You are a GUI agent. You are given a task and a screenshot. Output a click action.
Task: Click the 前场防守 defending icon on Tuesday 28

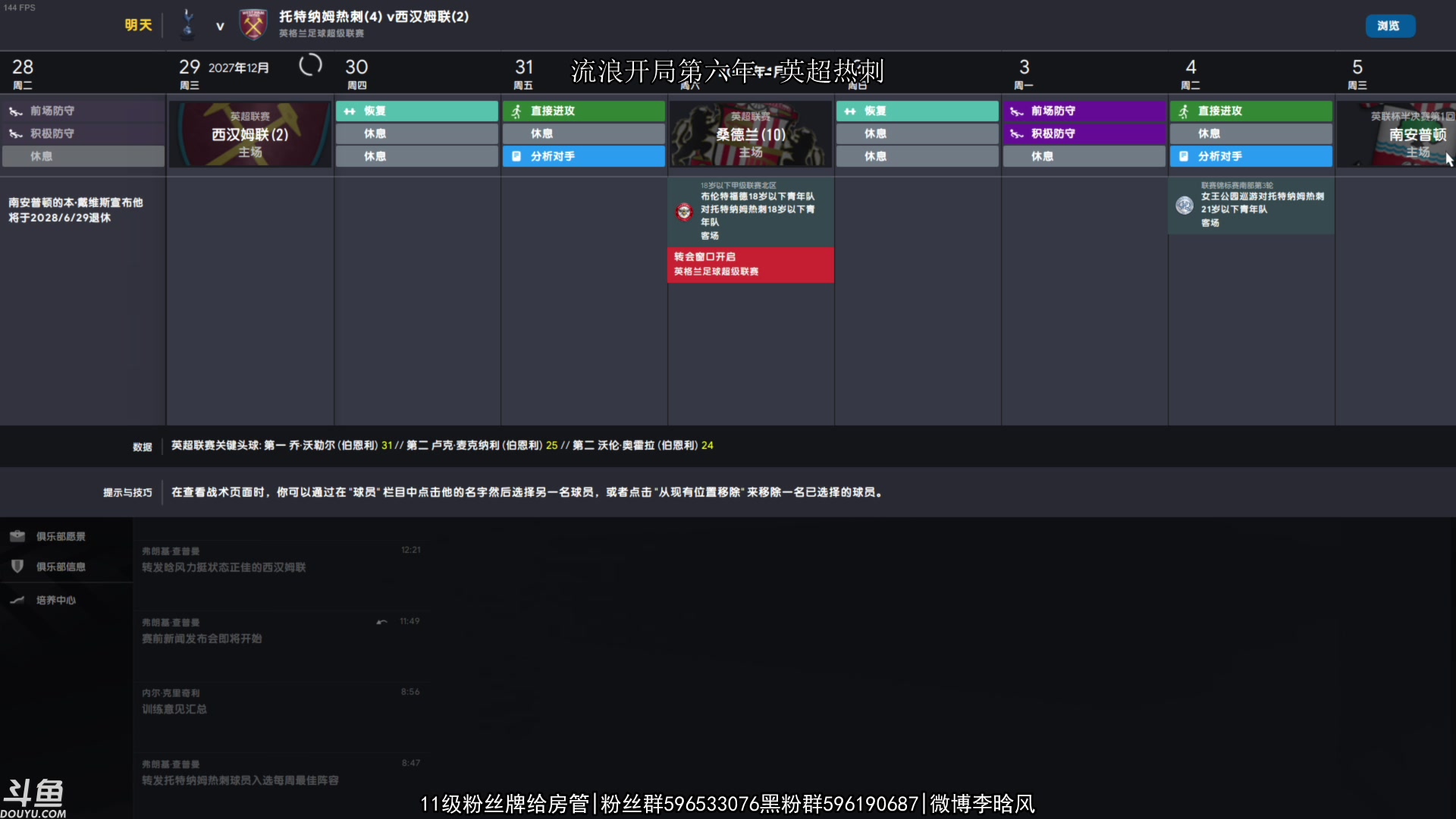pyautogui.click(x=16, y=111)
